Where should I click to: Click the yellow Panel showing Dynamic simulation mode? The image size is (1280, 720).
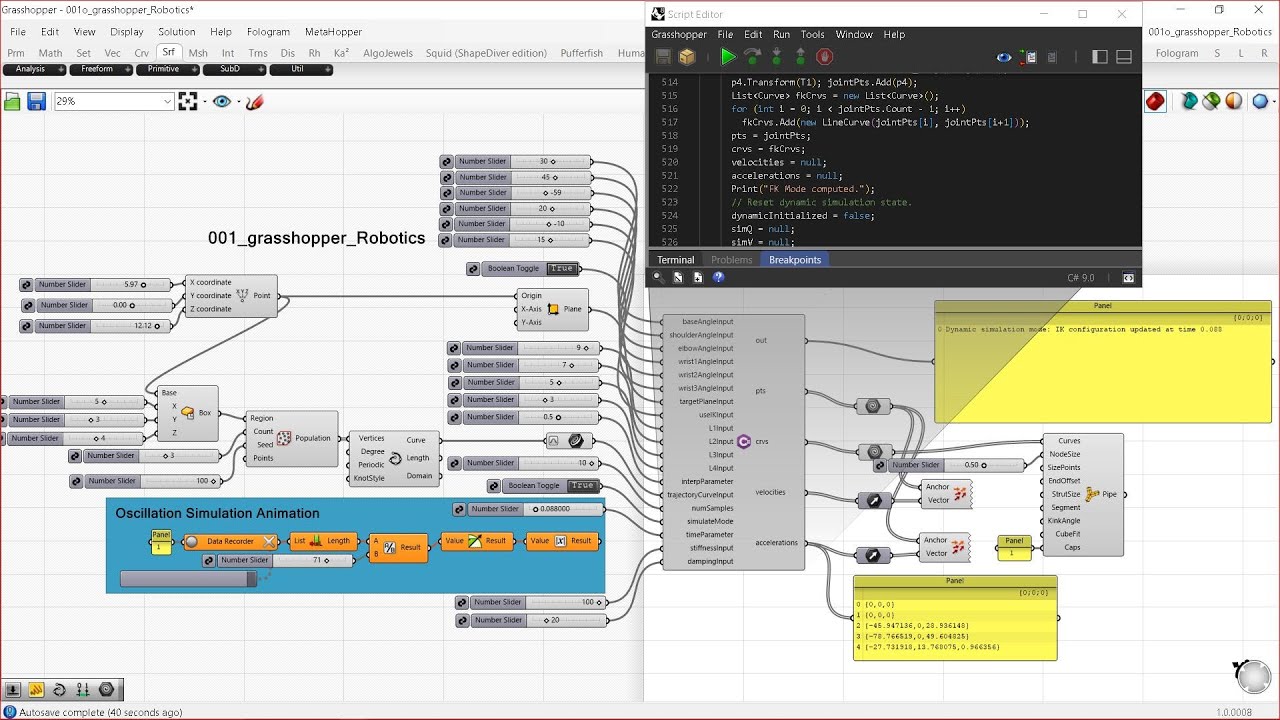coord(1104,361)
